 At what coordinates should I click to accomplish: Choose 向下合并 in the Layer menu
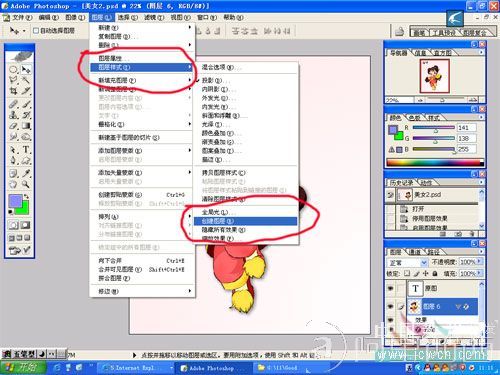[142, 261]
